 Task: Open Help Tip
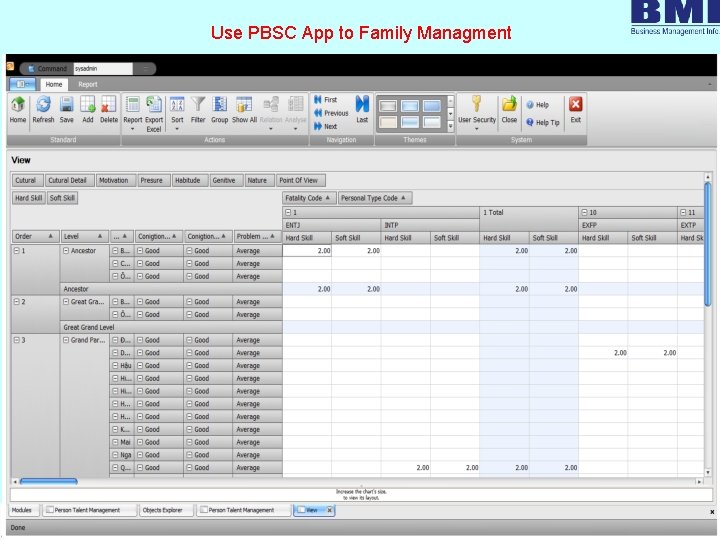tap(543, 122)
